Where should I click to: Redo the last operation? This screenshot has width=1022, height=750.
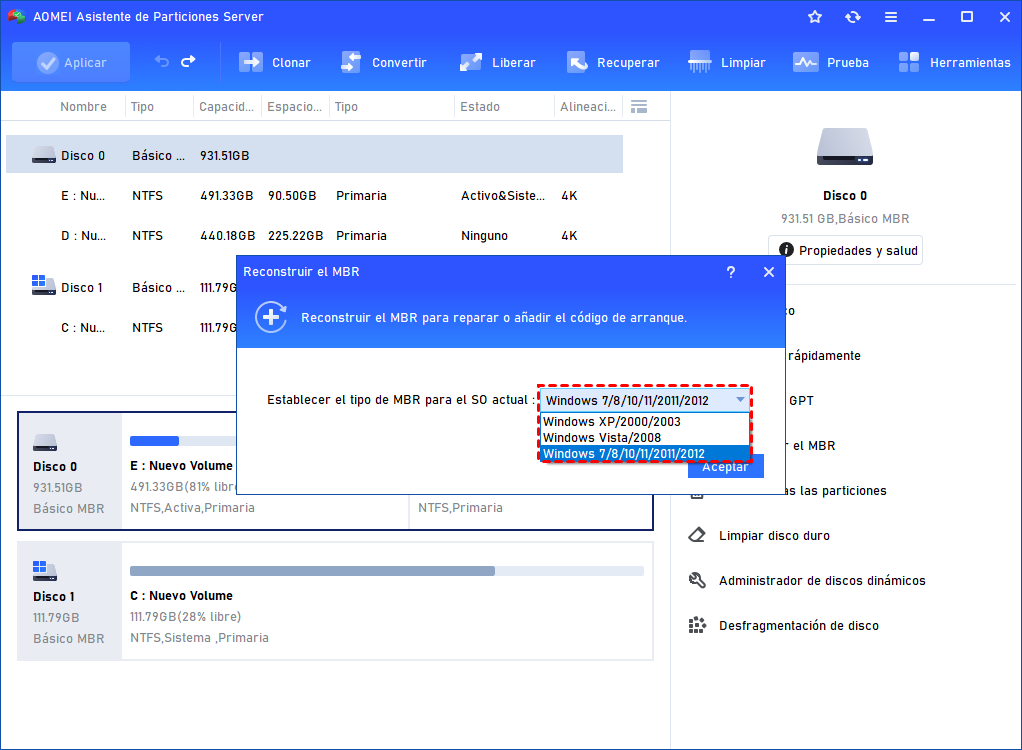point(188,61)
